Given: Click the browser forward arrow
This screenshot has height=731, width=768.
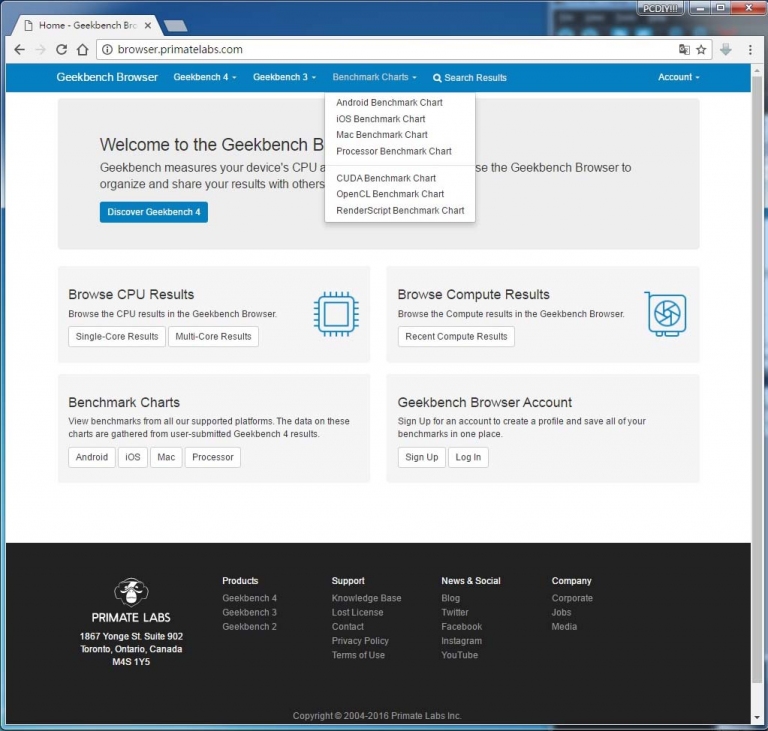Looking at the screenshot, I should click(40, 49).
